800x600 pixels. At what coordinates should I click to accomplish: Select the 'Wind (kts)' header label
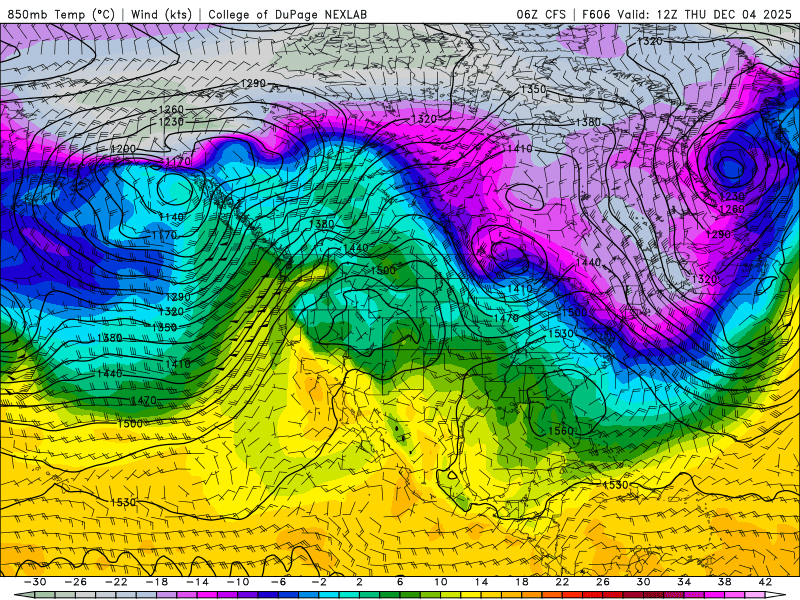coord(161,14)
